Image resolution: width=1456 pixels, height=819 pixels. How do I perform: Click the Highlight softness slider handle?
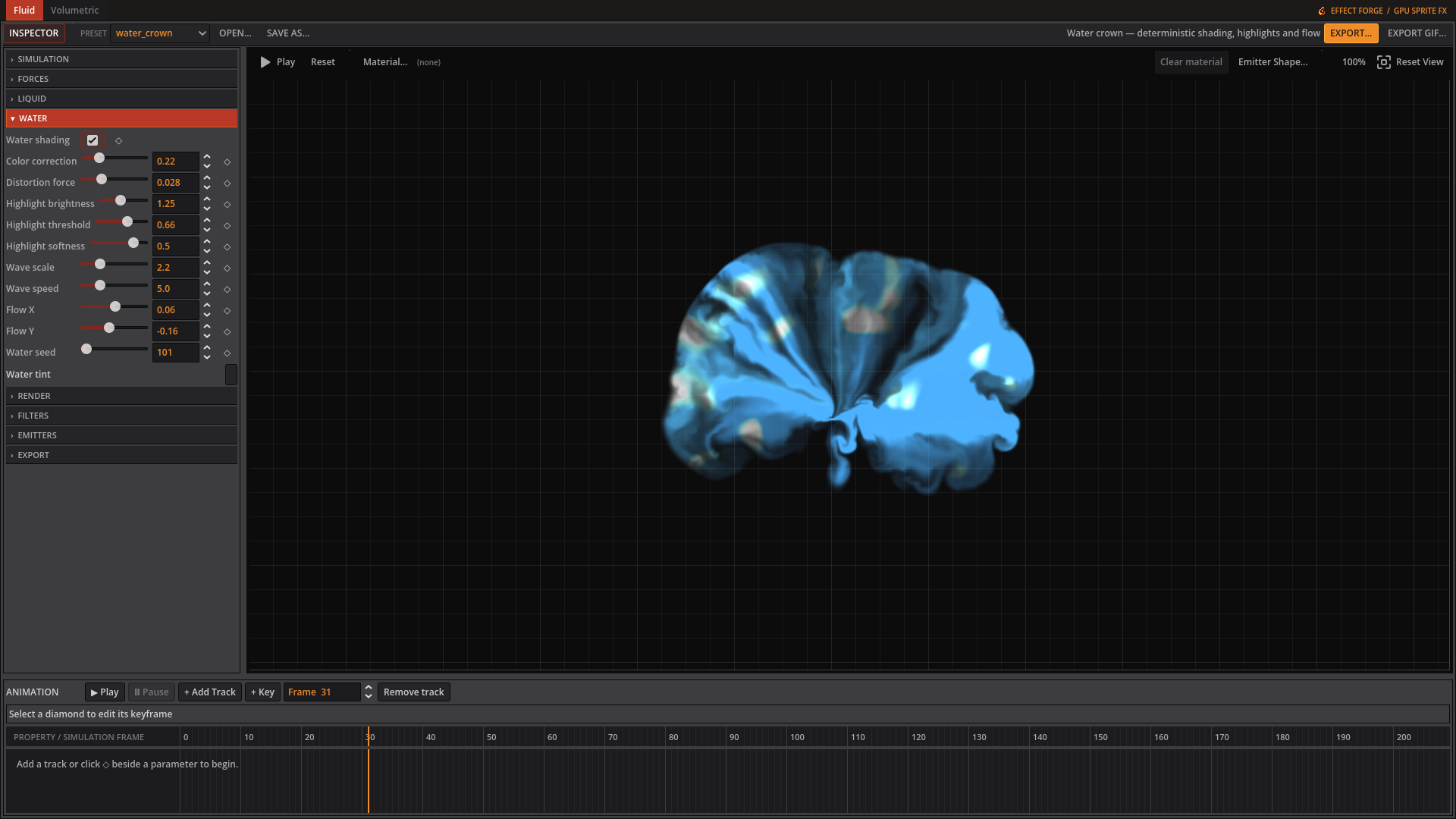click(x=133, y=243)
